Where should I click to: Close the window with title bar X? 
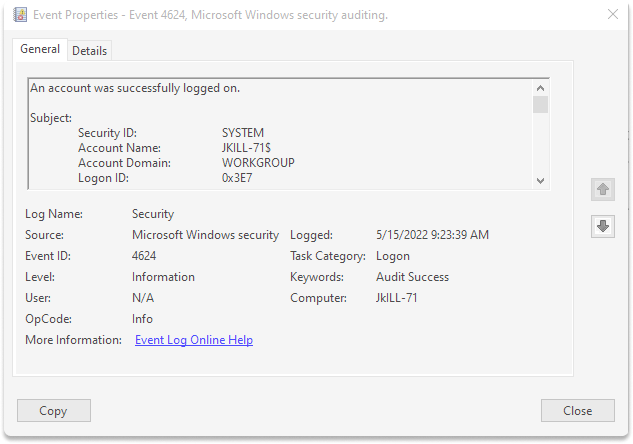point(613,15)
